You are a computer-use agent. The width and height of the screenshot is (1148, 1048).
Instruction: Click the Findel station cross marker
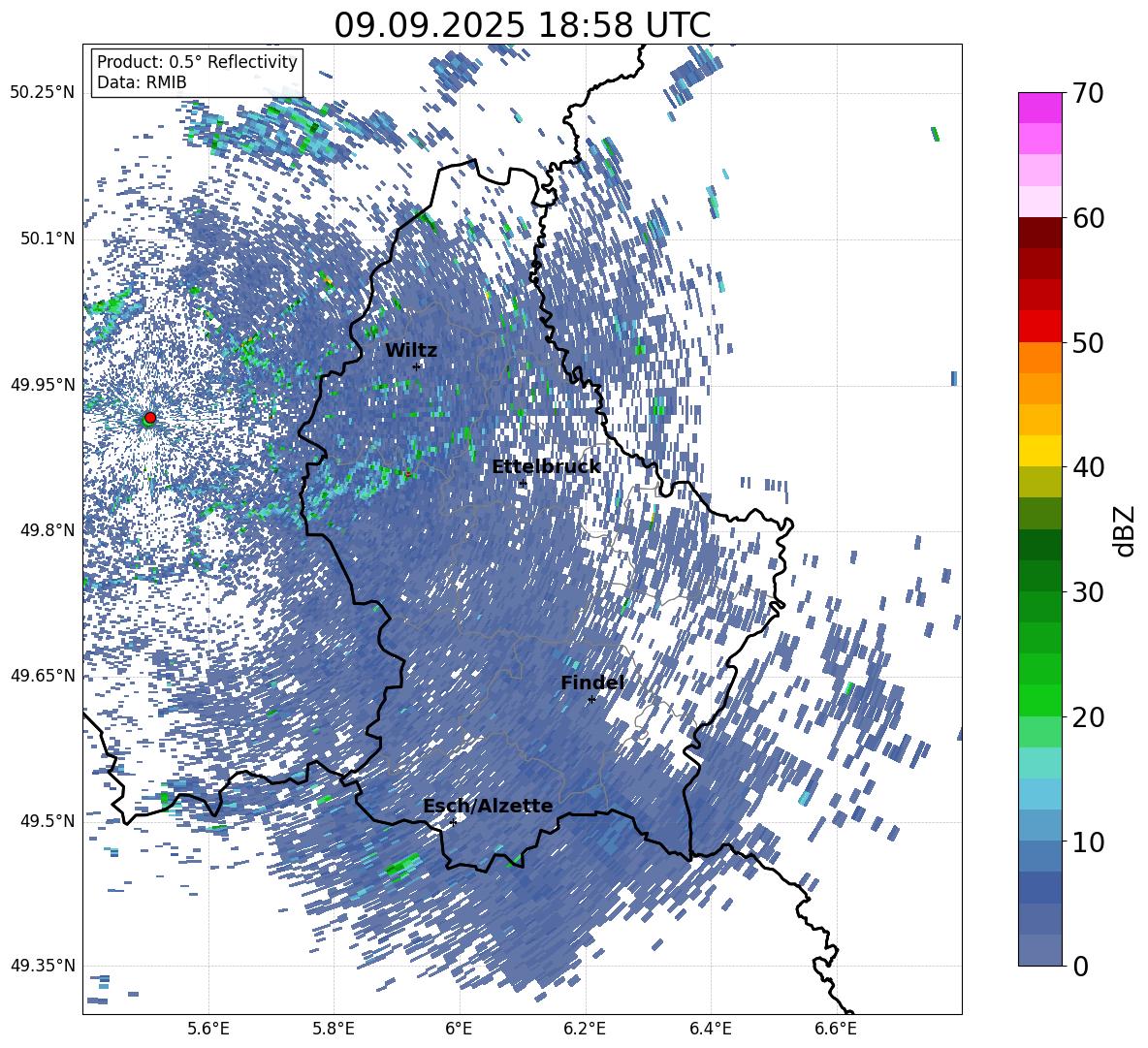tap(591, 700)
